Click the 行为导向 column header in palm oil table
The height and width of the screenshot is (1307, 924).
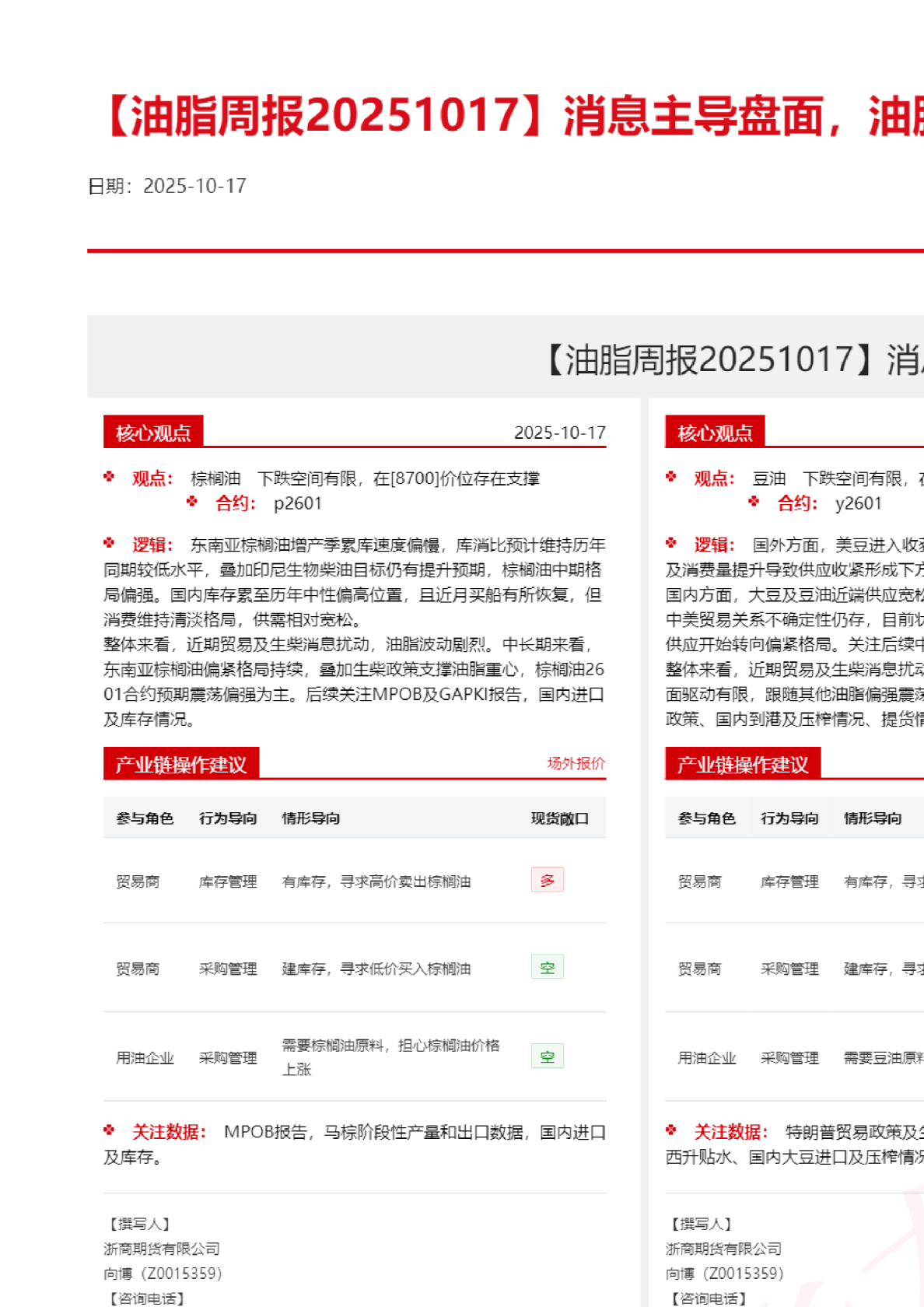coord(228,818)
